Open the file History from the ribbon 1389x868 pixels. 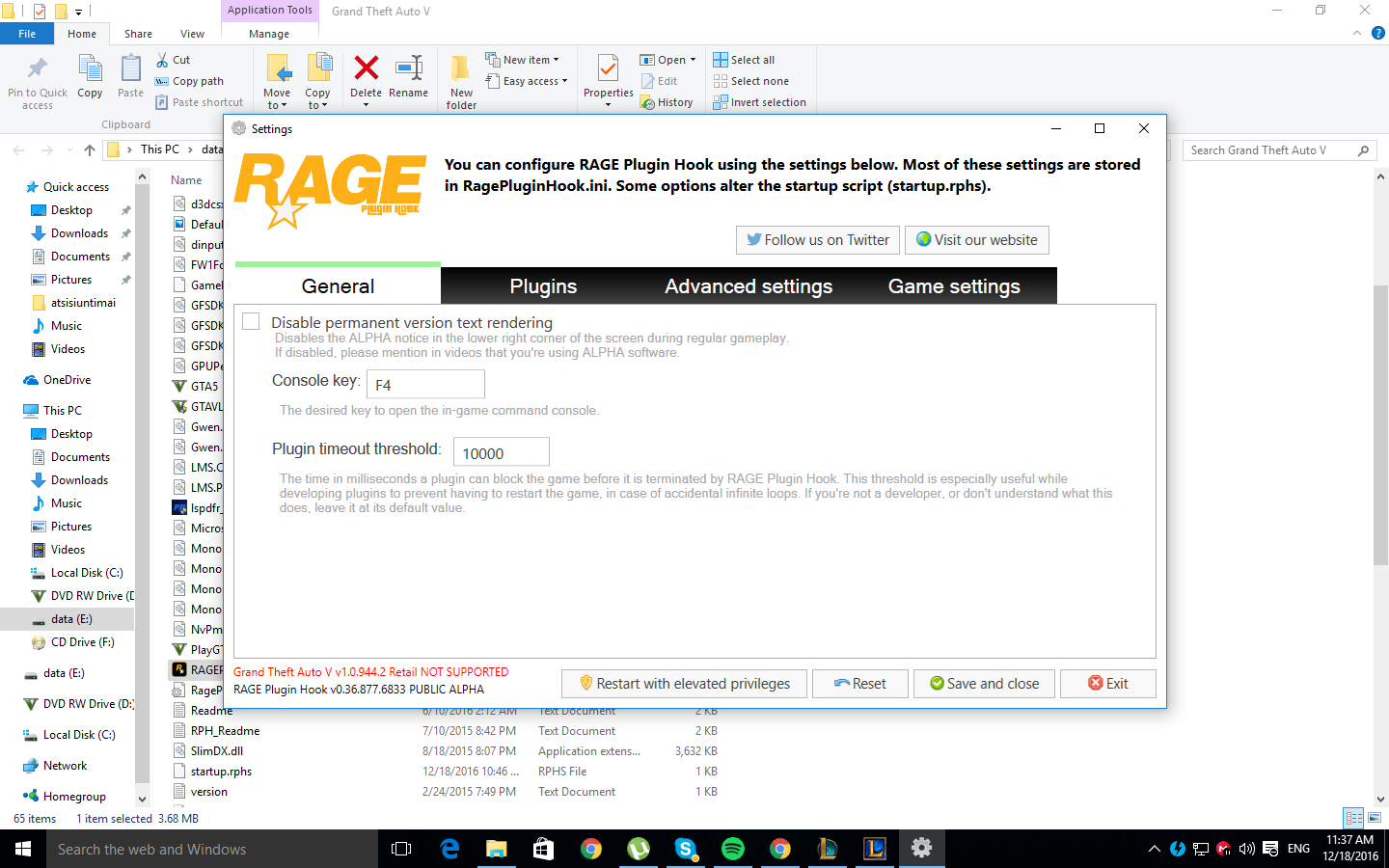click(667, 102)
